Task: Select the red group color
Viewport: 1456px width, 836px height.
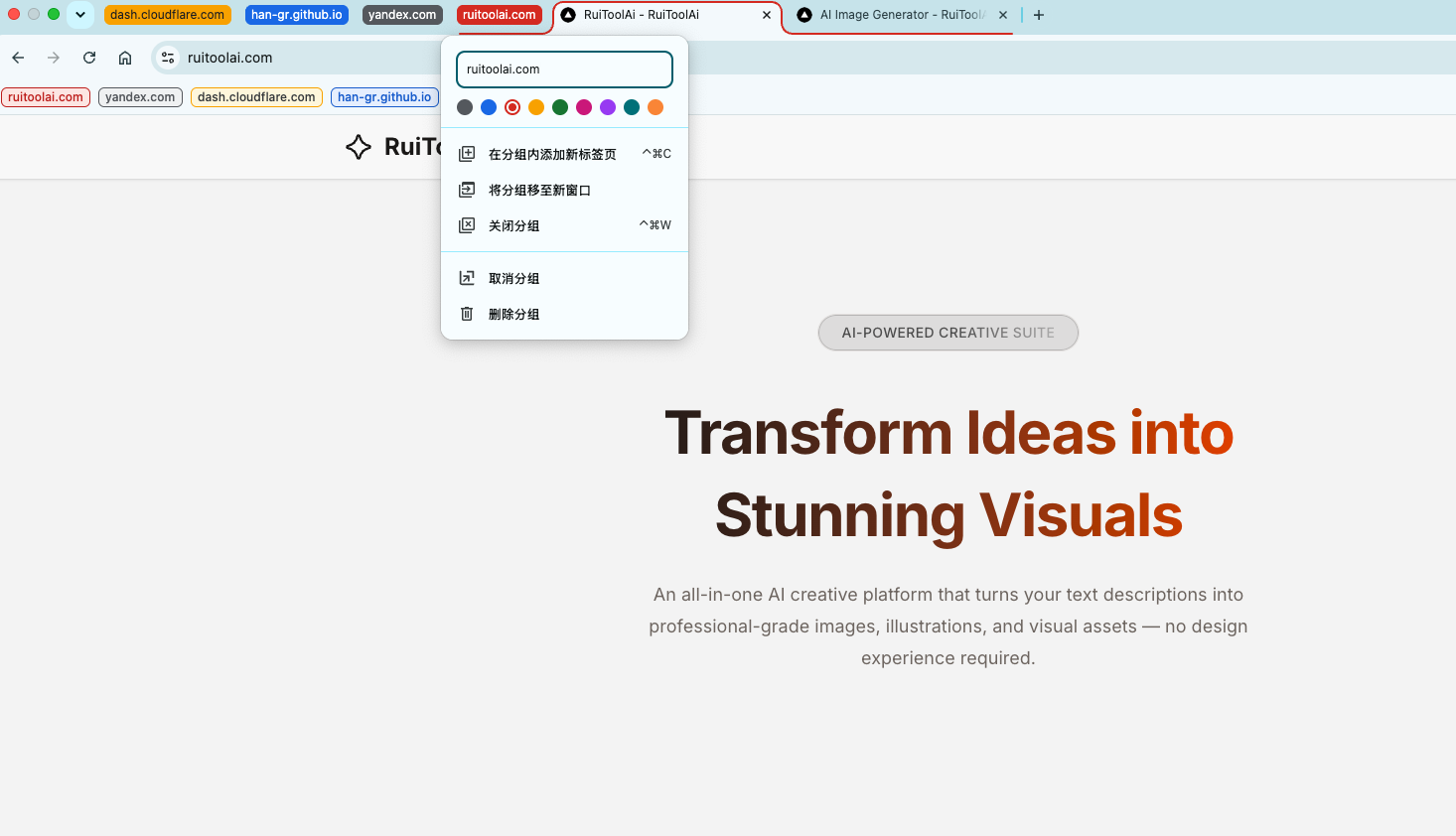Action: coord(512,107)
